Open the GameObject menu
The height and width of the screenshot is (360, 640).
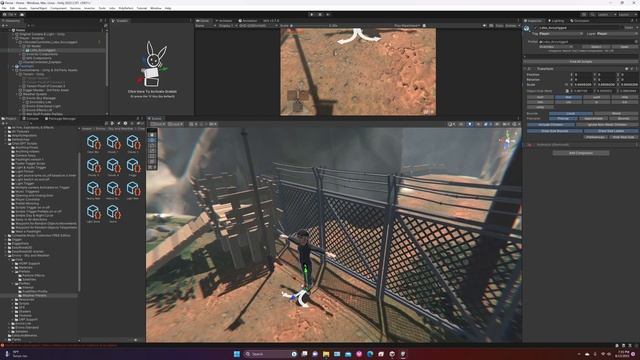(x=39, y=8)
